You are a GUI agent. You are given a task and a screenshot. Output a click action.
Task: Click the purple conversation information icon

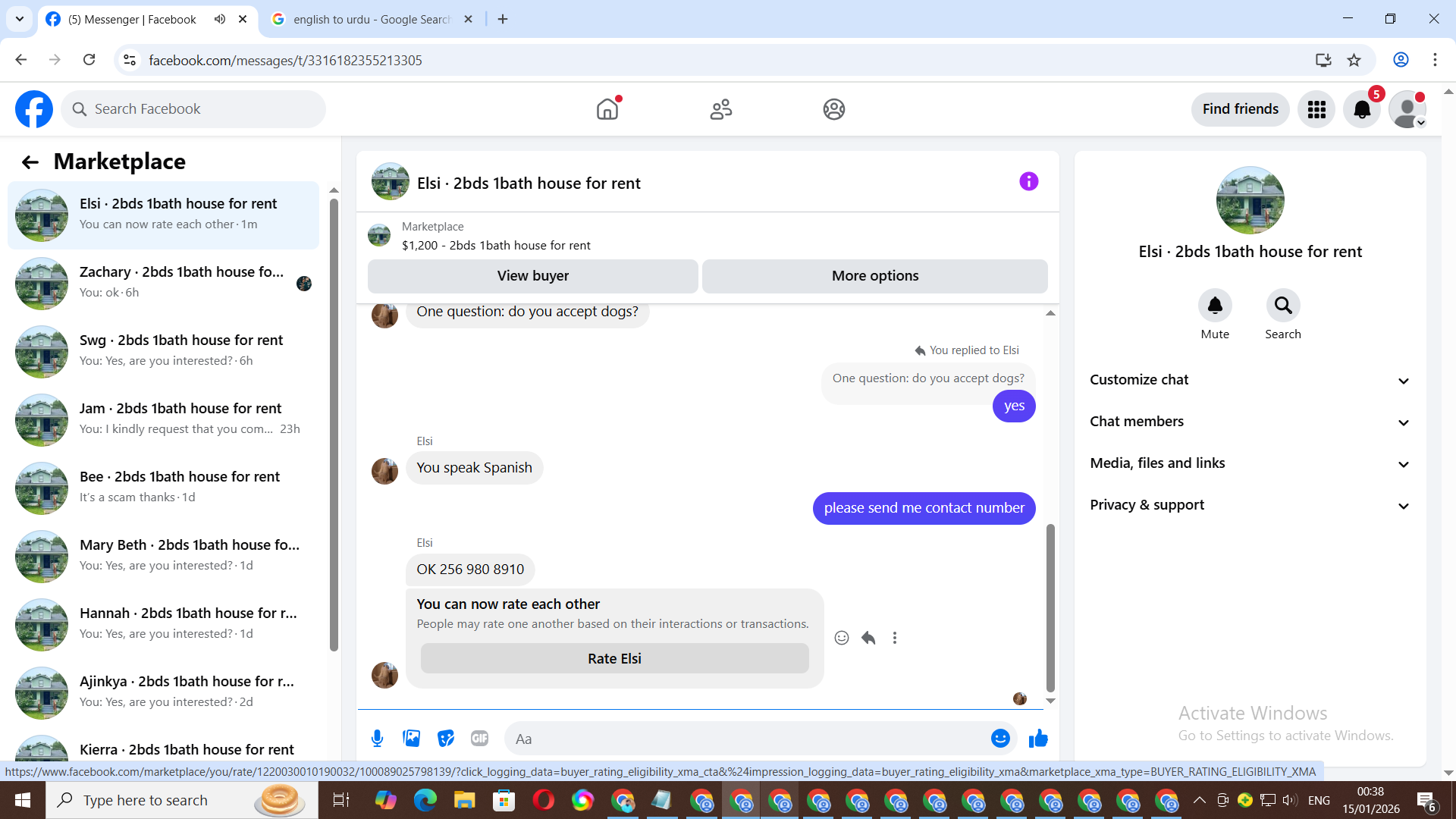pos(1028,181)
